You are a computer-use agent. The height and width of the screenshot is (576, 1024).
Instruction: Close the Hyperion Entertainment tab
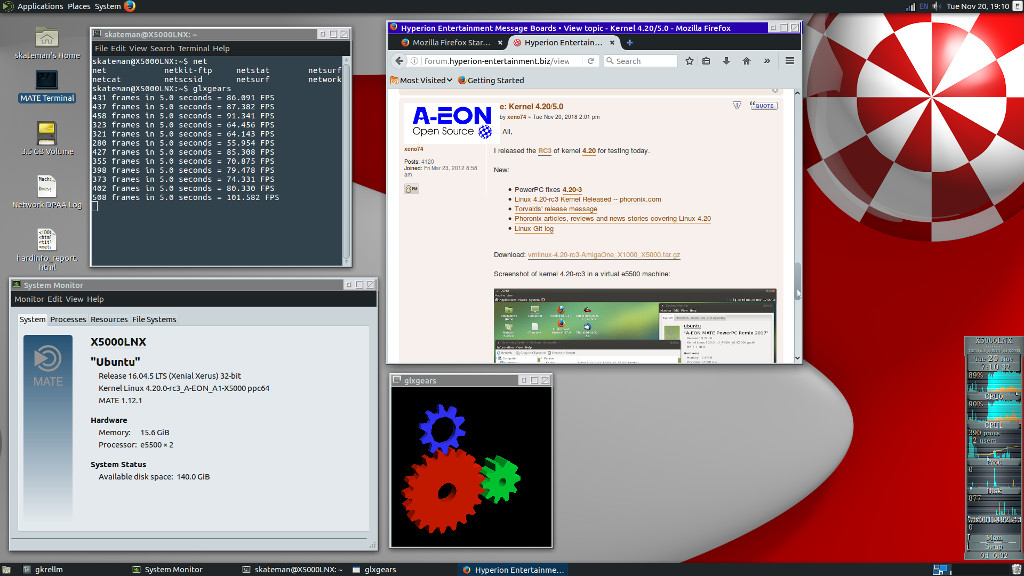612,42
